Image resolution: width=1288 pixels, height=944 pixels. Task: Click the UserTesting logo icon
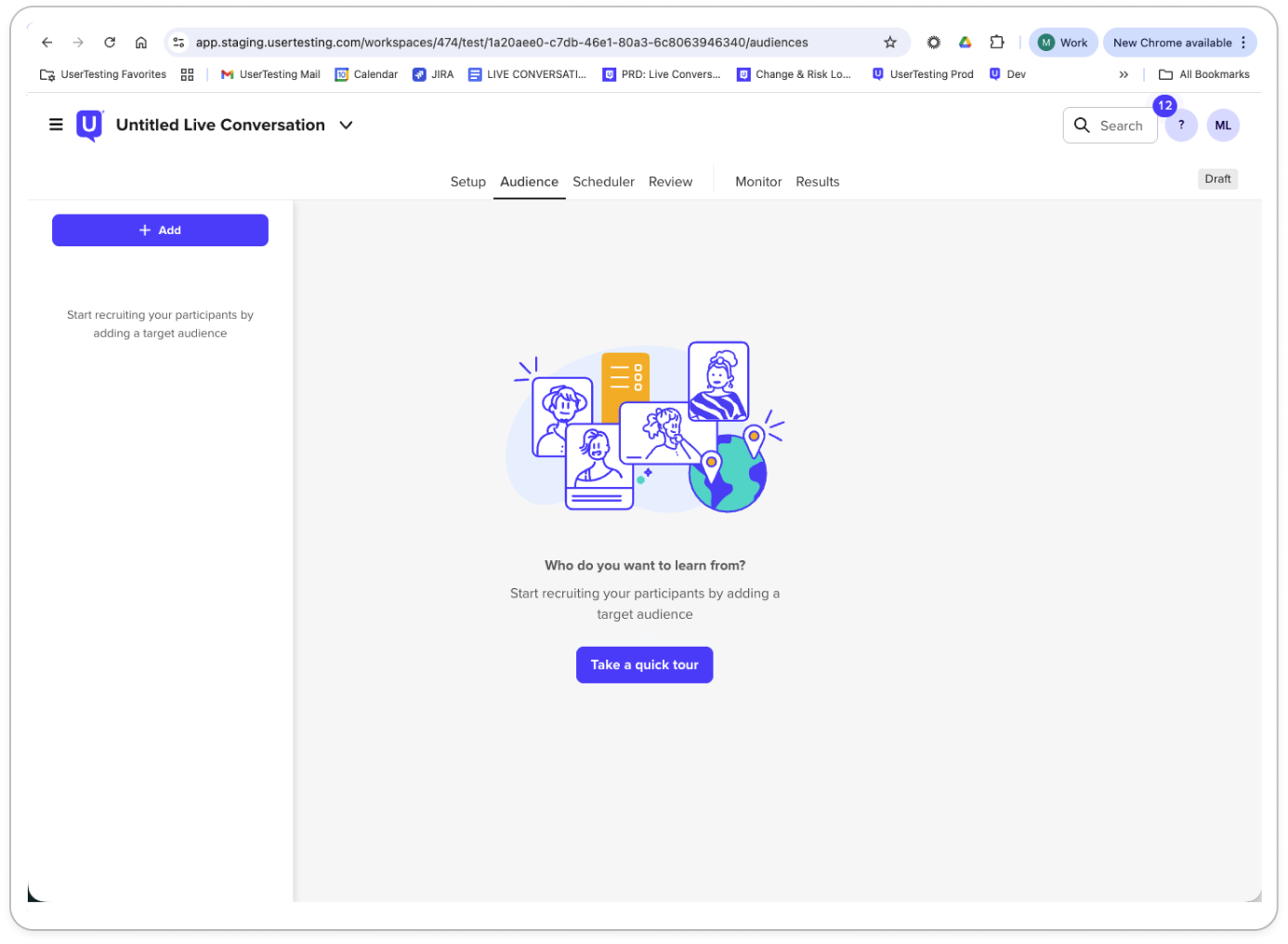pyautogui.click(x=89, y=125)
